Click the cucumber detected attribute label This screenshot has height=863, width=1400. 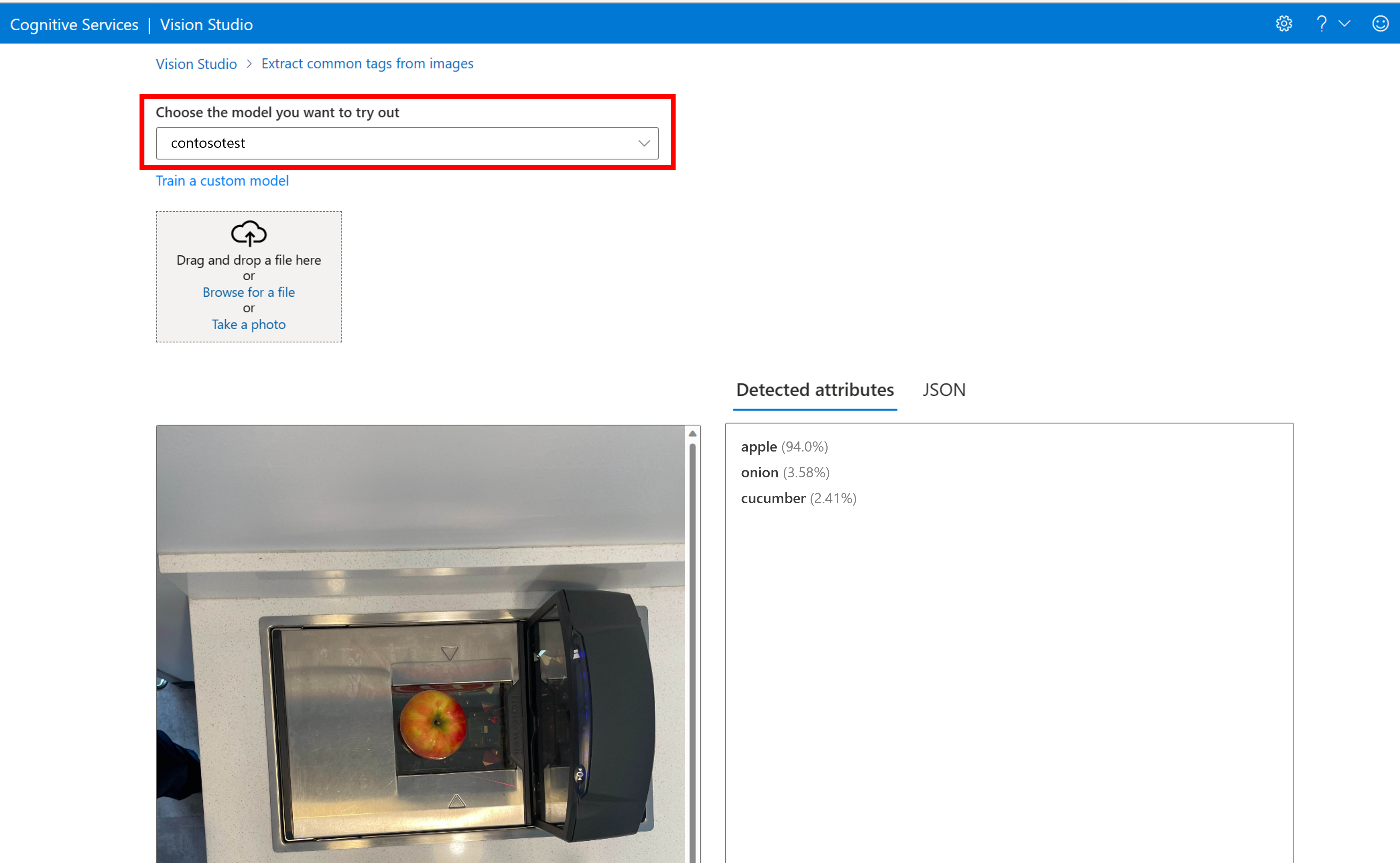click(x=771, y=497)
